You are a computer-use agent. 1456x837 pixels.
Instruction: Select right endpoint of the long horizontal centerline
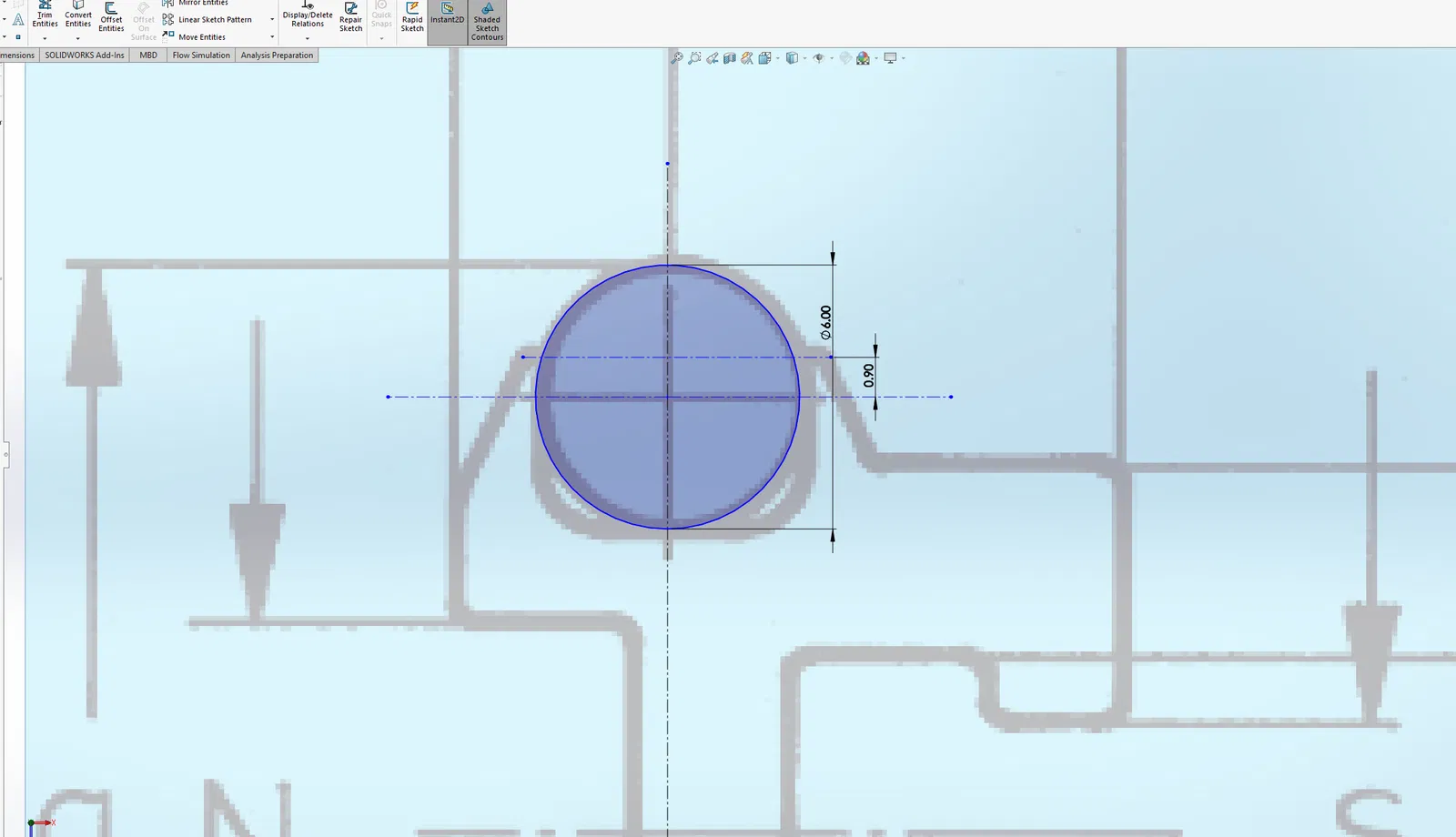click(951, 397)
